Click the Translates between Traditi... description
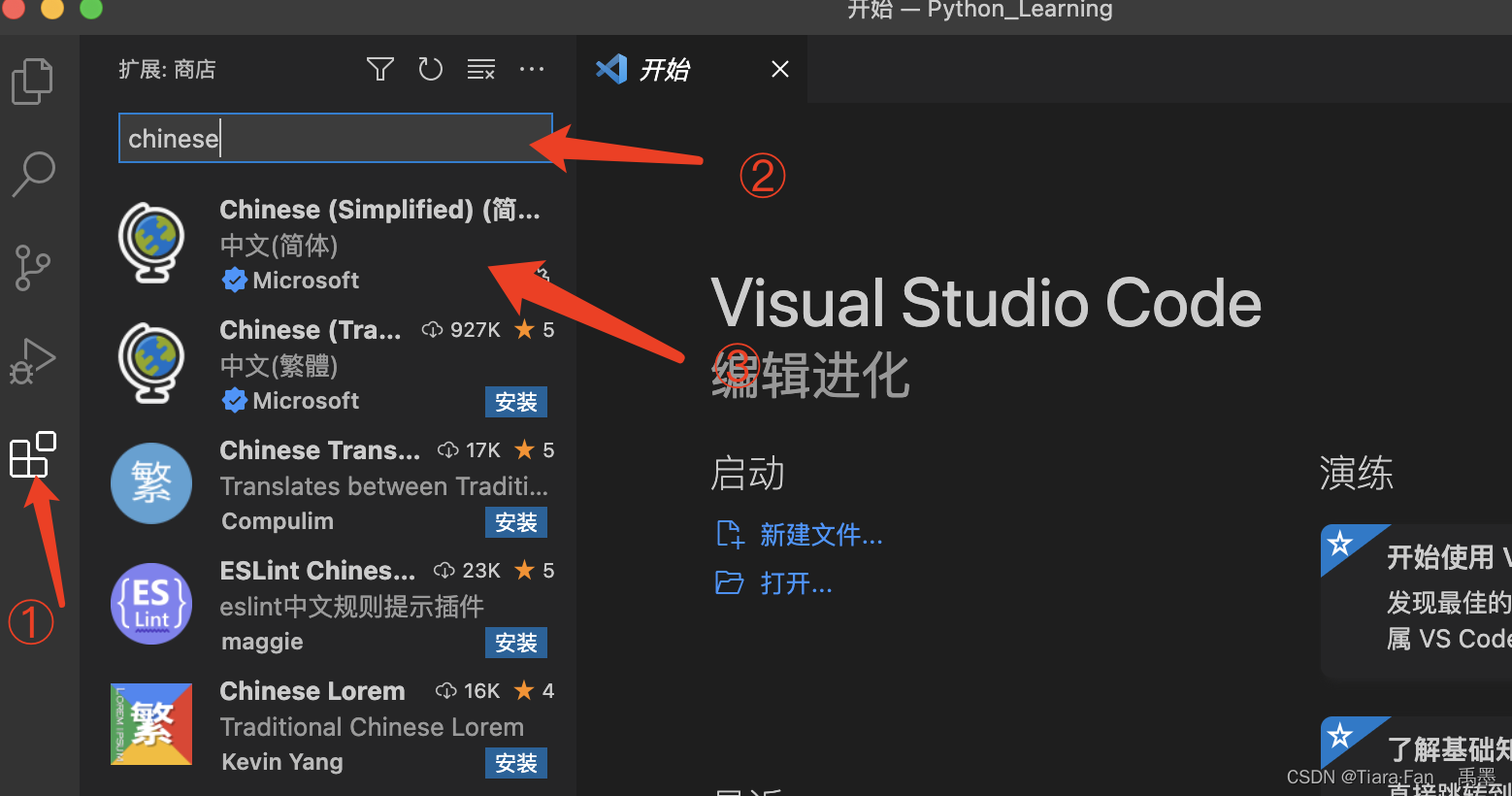 pos(383,486)
